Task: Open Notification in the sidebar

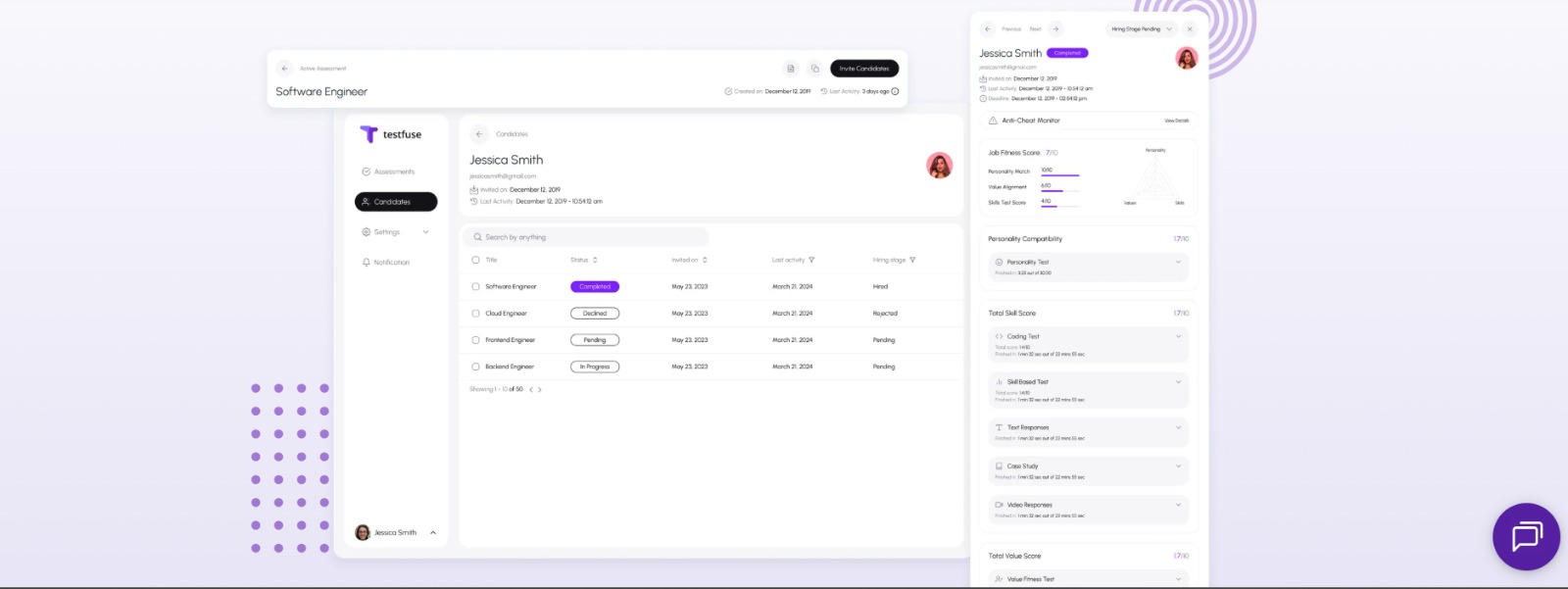Action: coord(391,263)
